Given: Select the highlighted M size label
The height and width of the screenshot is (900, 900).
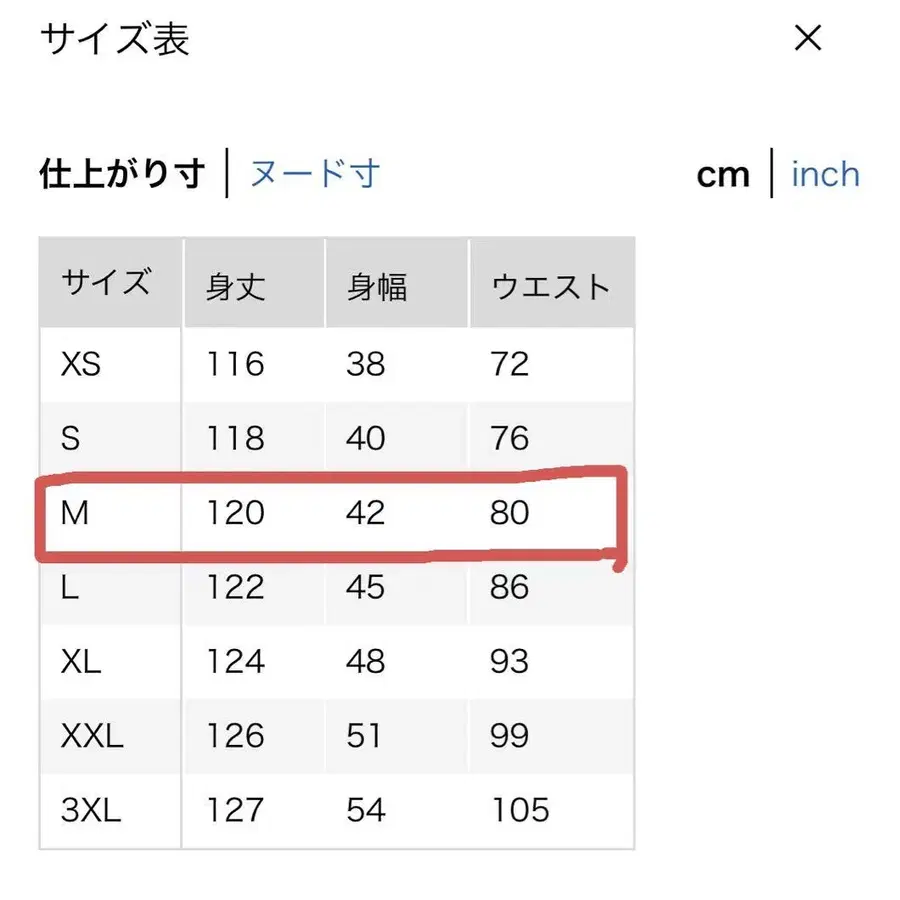Looking at the screenshot, I should pyautogui.click(x=74, y=513).
